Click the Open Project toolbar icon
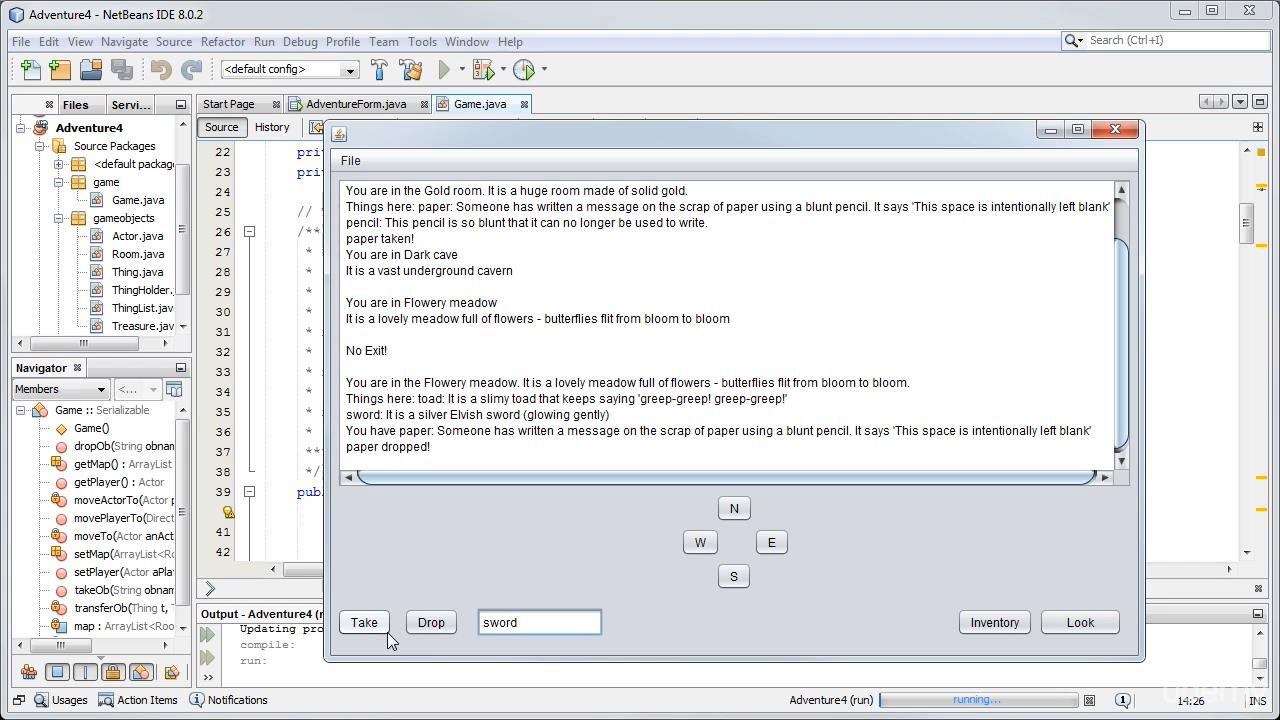This screenshot has height=720, width=1280. tap(91, 69)
